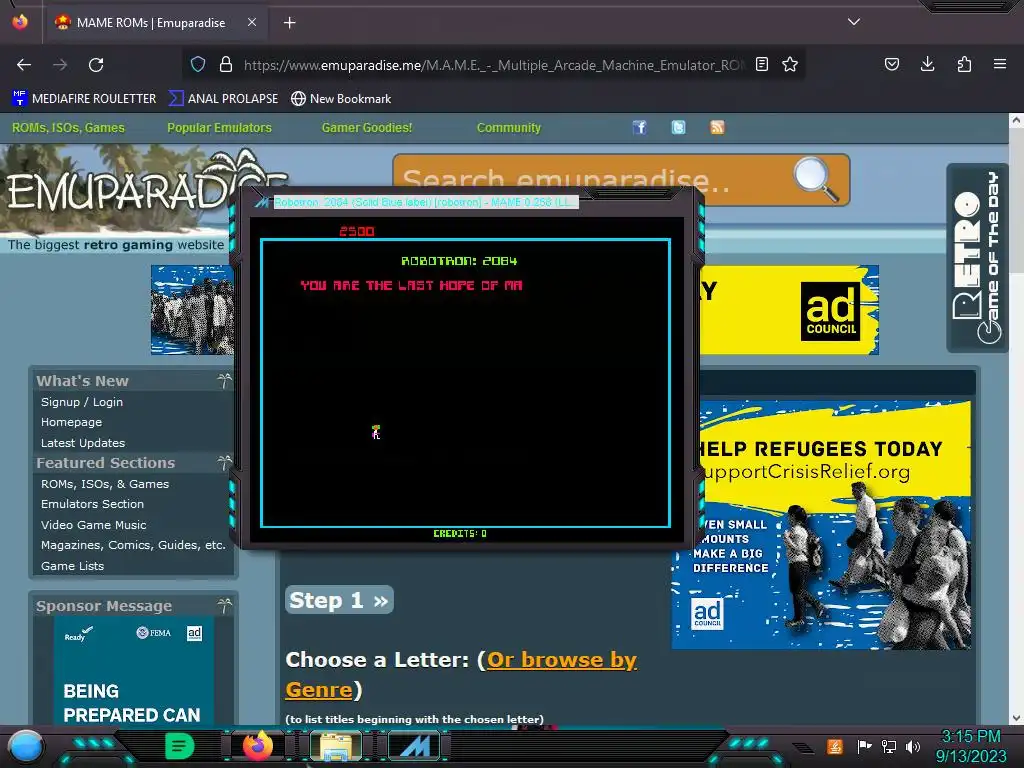Collapse the Featured Sections palm icon
The height and width of the screenshot is (768, 1024).
[224, 462]
